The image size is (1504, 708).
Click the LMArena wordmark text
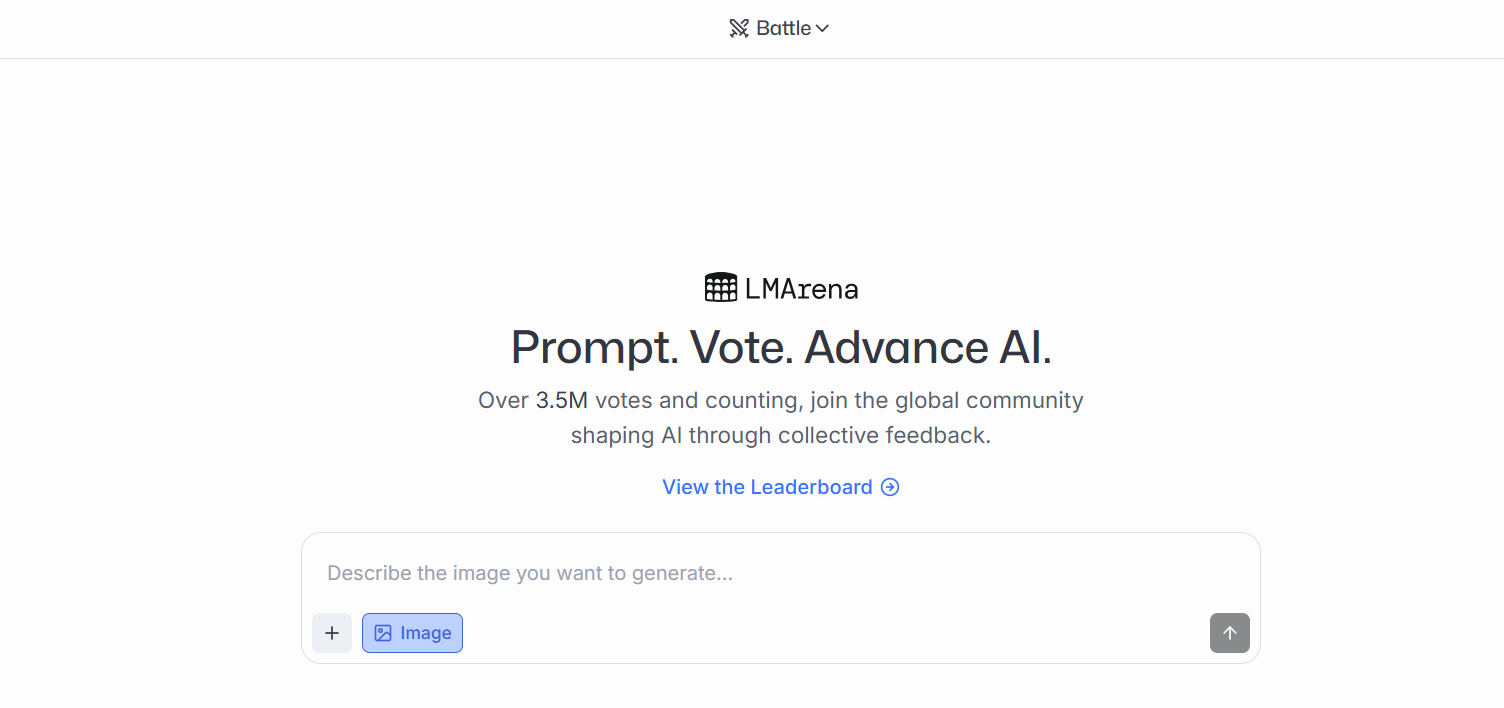pyautogui.click(x=801, y=289)
